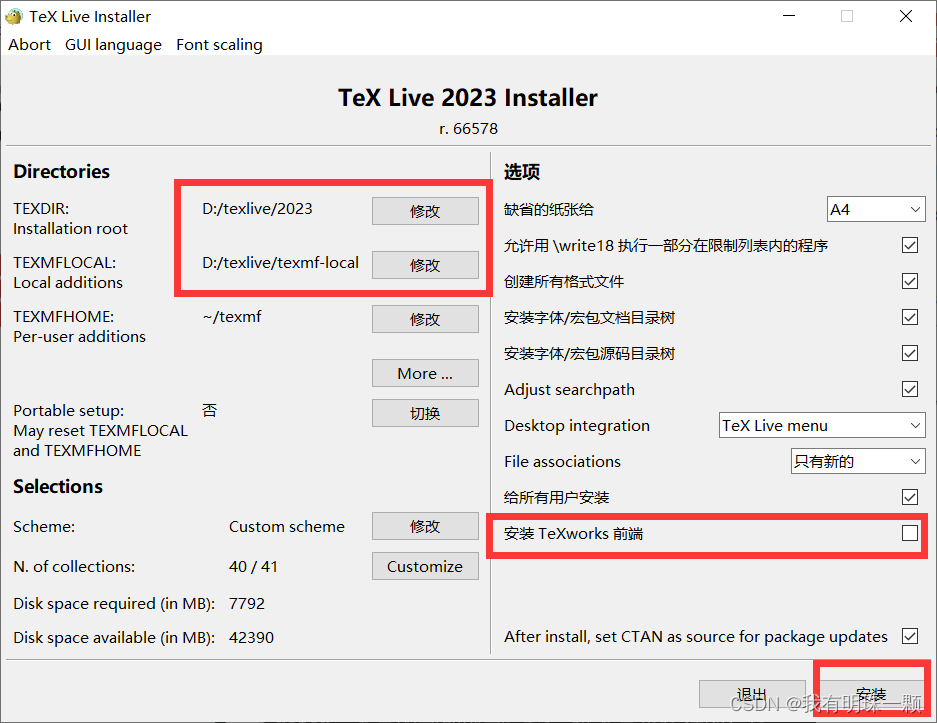Open the GUI language menu
The width and height of the screenshot is (937, 723).
(113, 45)
